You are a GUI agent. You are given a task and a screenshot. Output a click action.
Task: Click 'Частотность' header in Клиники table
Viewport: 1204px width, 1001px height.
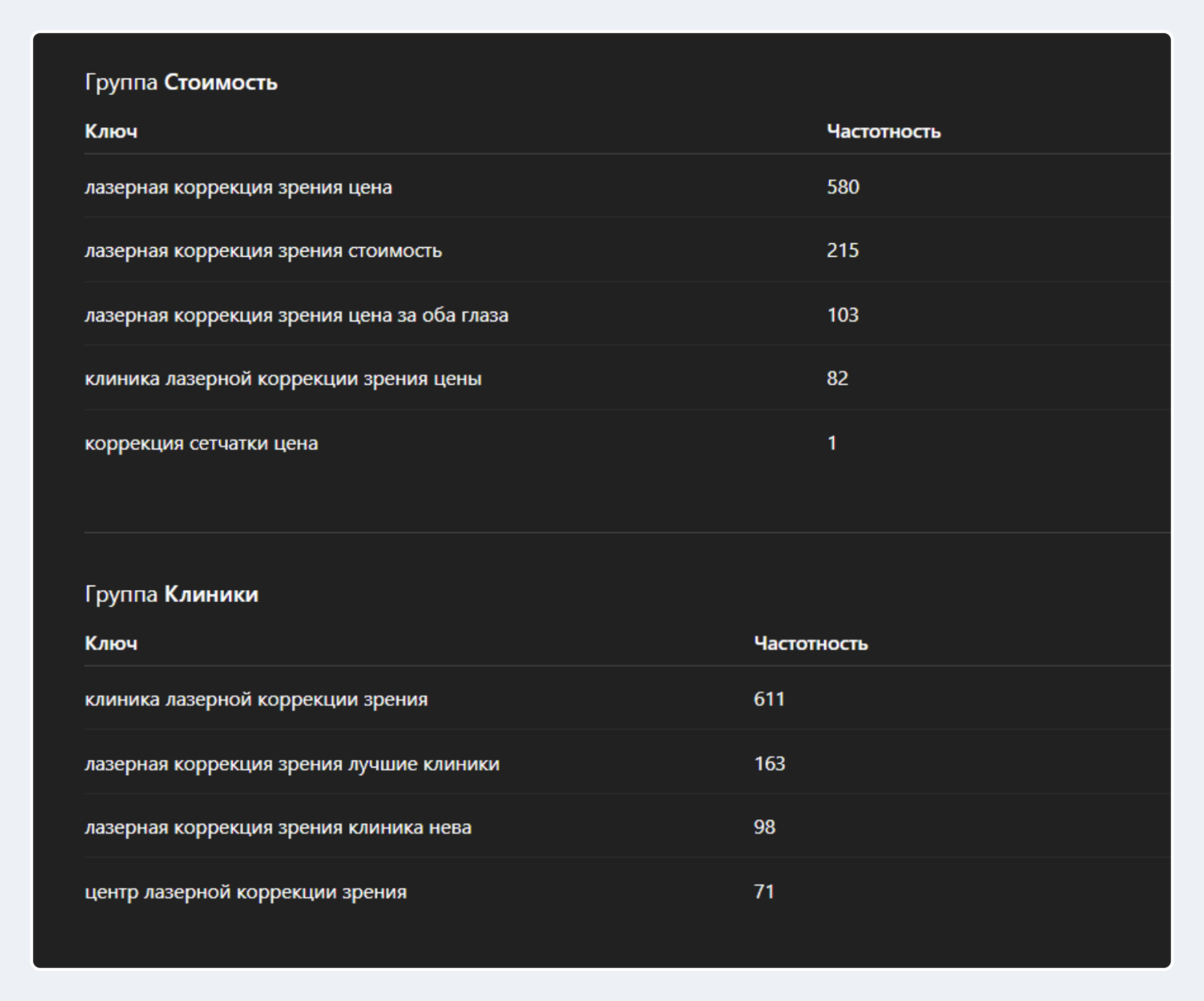click(810, 643)
